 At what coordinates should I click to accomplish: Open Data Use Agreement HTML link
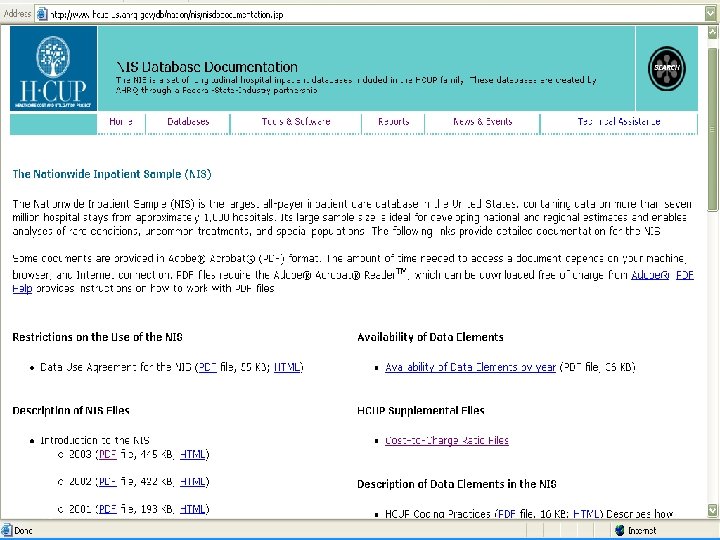click(287, 367)
